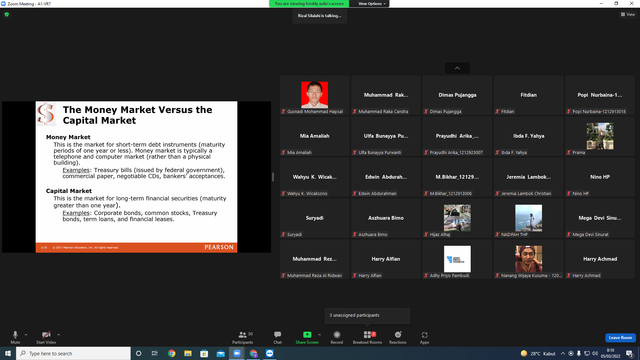The image size is (640, 360).
Task: Open the Chat panel
Action: 278,337
